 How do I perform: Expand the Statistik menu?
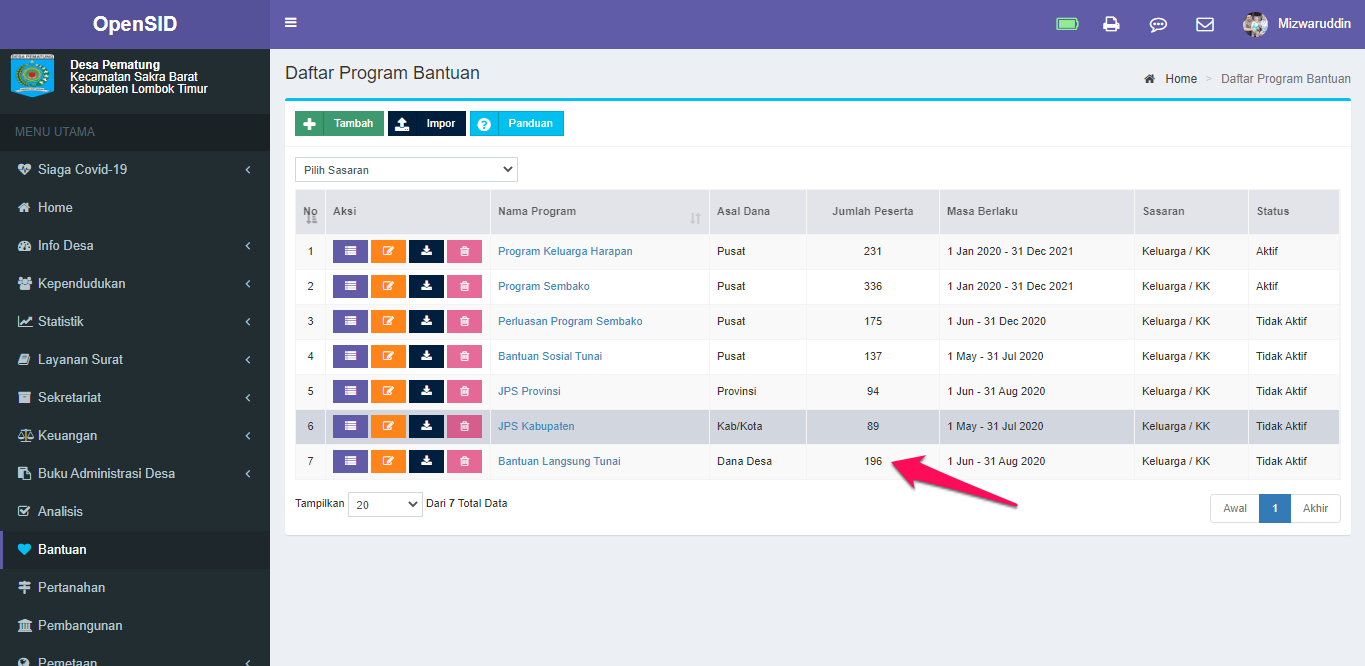coord(135,321)
